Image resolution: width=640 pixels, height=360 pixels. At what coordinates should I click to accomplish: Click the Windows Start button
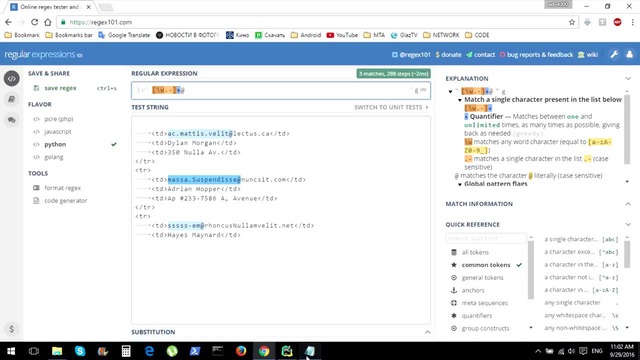tap(11, 351)
